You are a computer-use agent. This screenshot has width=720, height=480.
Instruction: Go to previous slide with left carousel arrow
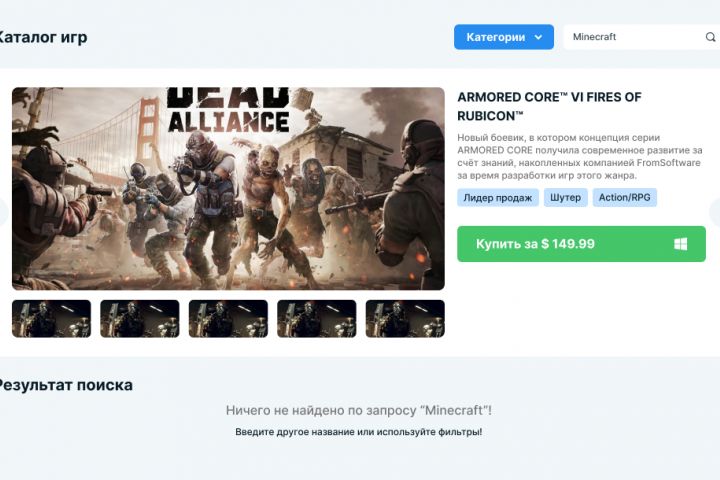[x=4, y=212]
